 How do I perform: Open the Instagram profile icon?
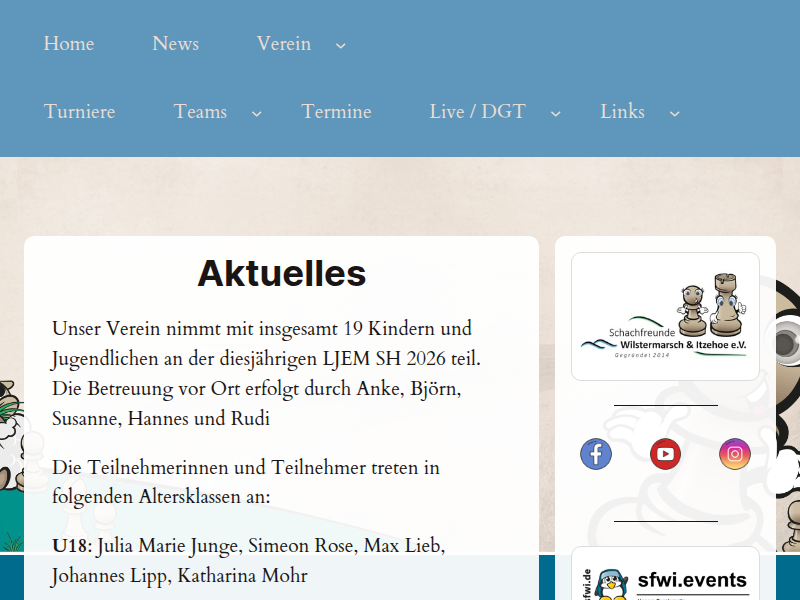coord(735,454)
